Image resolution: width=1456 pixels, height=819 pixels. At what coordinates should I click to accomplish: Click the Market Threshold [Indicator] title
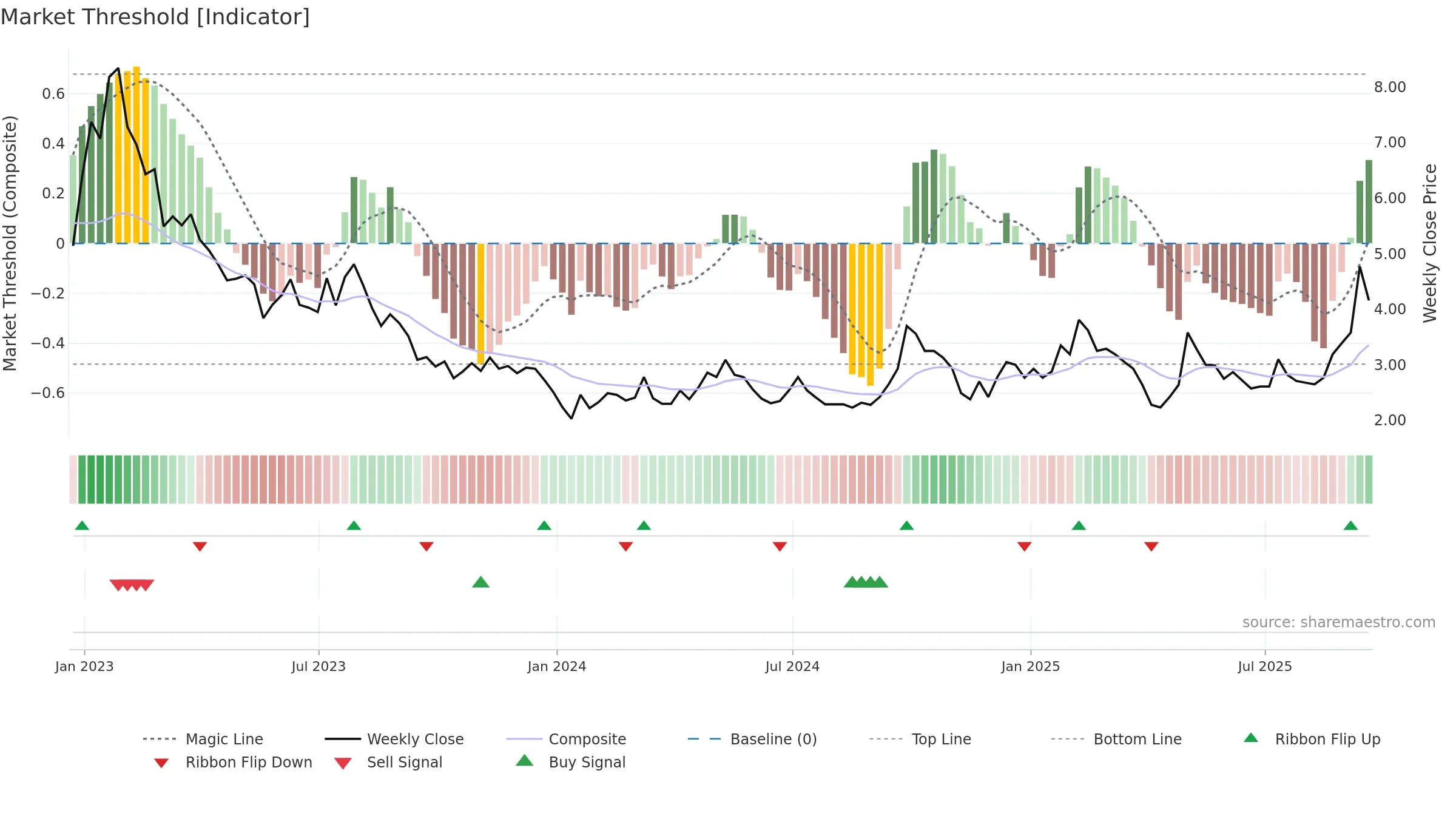tap(155, 17)
